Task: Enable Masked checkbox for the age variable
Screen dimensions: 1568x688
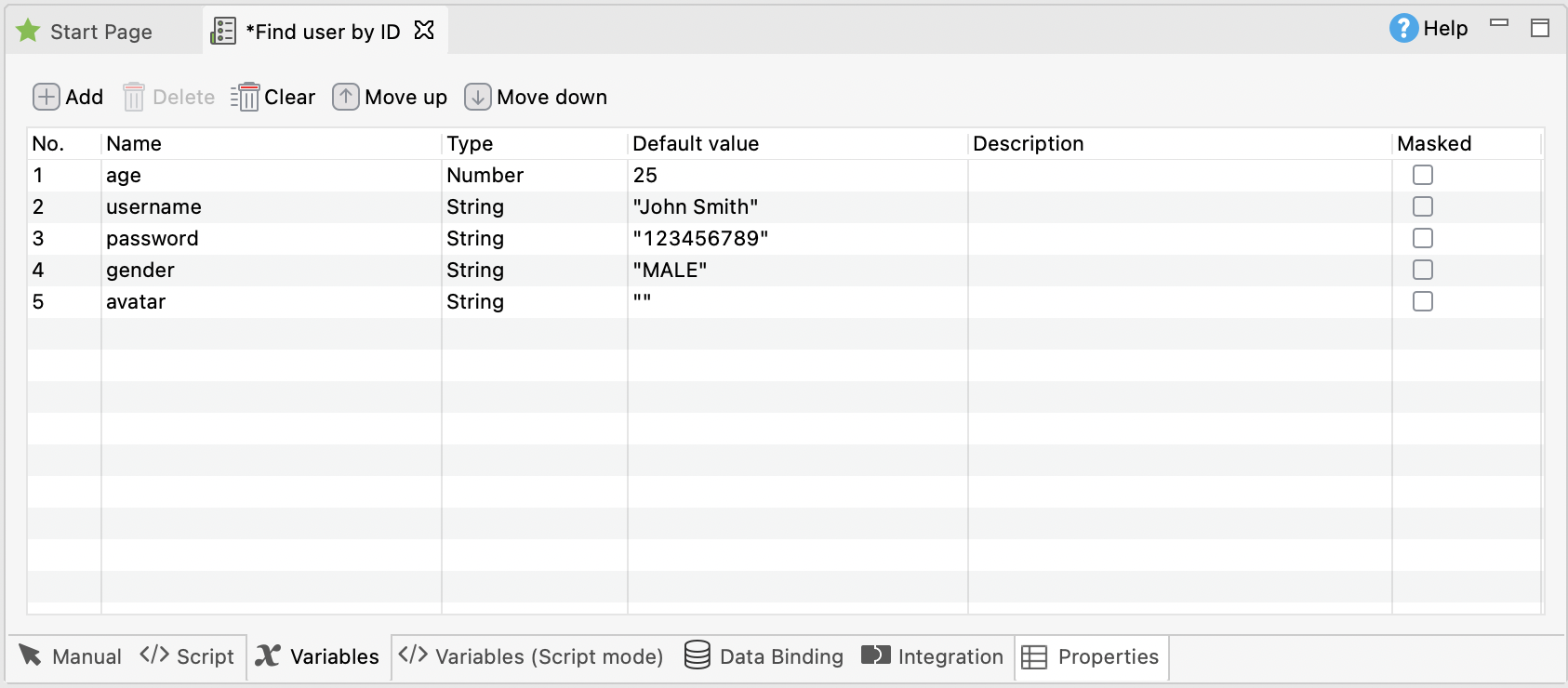Action: pos(1422,175)
